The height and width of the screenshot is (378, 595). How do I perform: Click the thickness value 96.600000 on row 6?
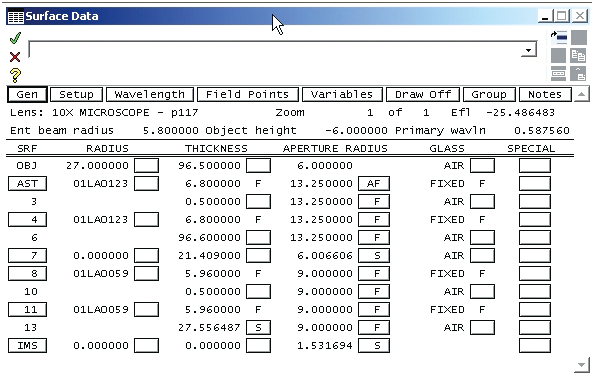(x=209, y=238)
